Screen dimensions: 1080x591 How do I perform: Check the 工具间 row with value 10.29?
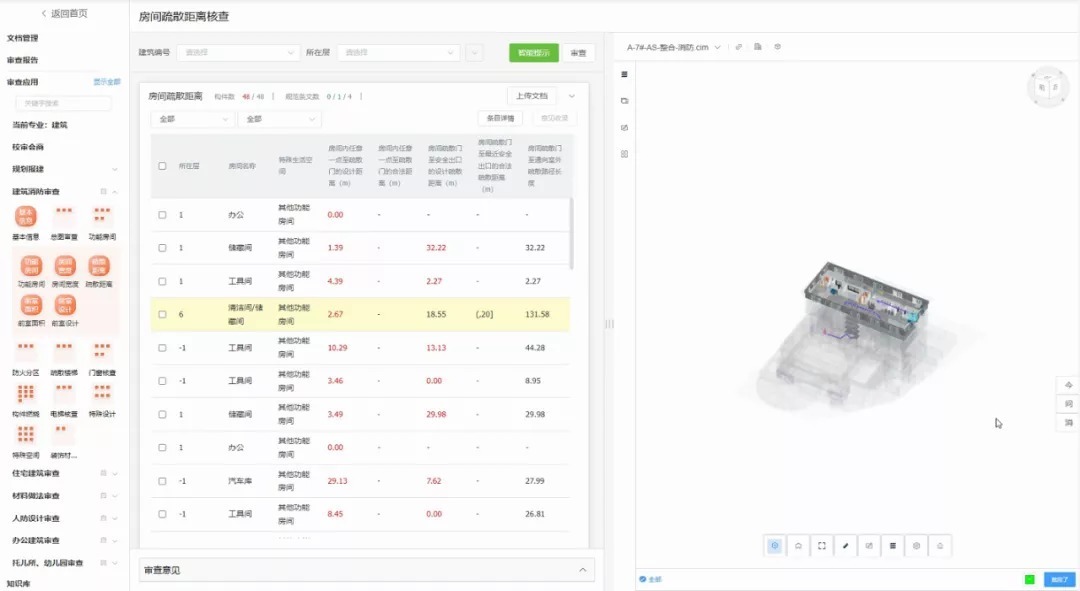[x=162, y=348]
